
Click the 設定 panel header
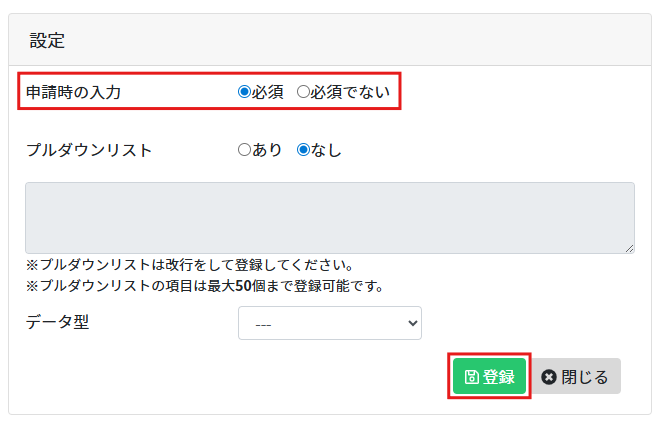(x=47, y=41)
